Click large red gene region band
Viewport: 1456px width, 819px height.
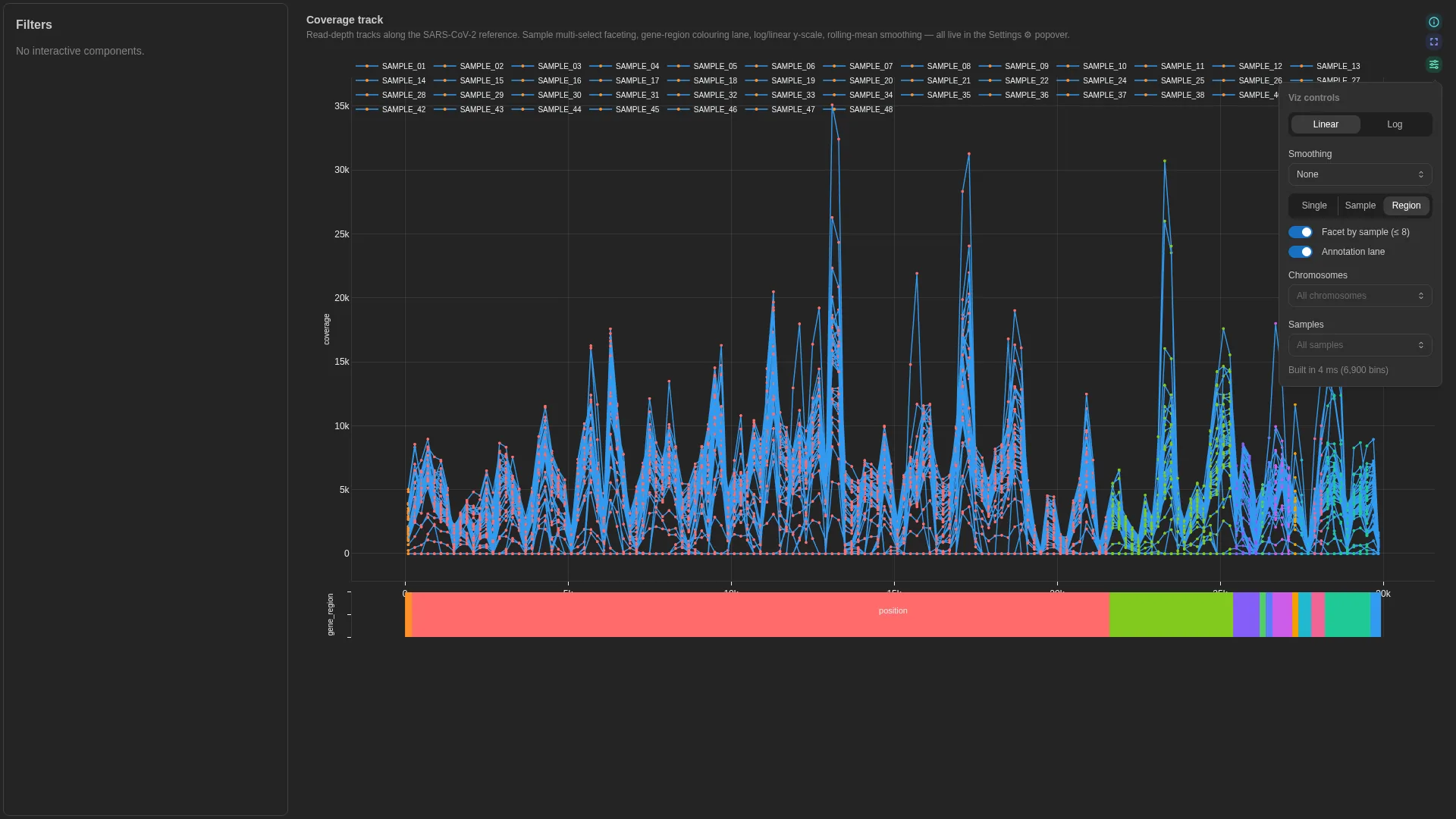pyautogui.click(x=761, y=615)
